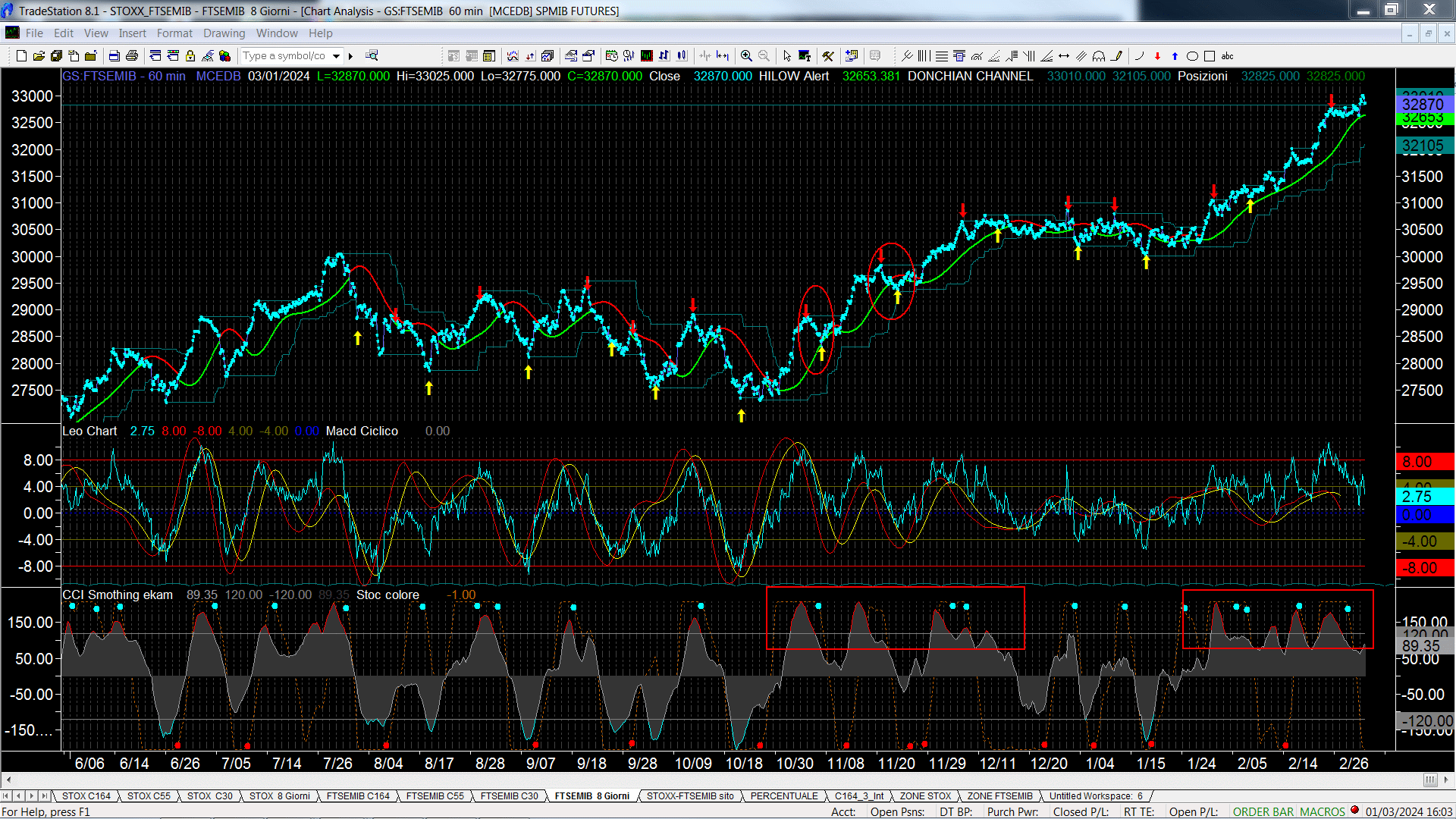Click the hammer and wrench tools icon
The width and height of the screenshot is (1456, 819).
click(x=828, y=55)
